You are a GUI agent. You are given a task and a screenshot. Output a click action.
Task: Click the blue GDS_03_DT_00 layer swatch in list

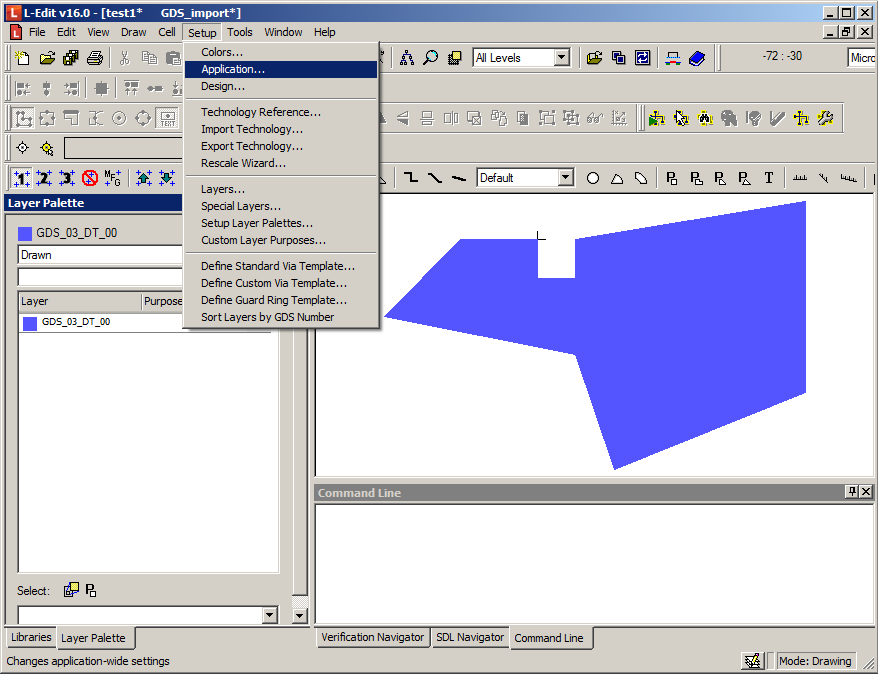coord(30,323)
